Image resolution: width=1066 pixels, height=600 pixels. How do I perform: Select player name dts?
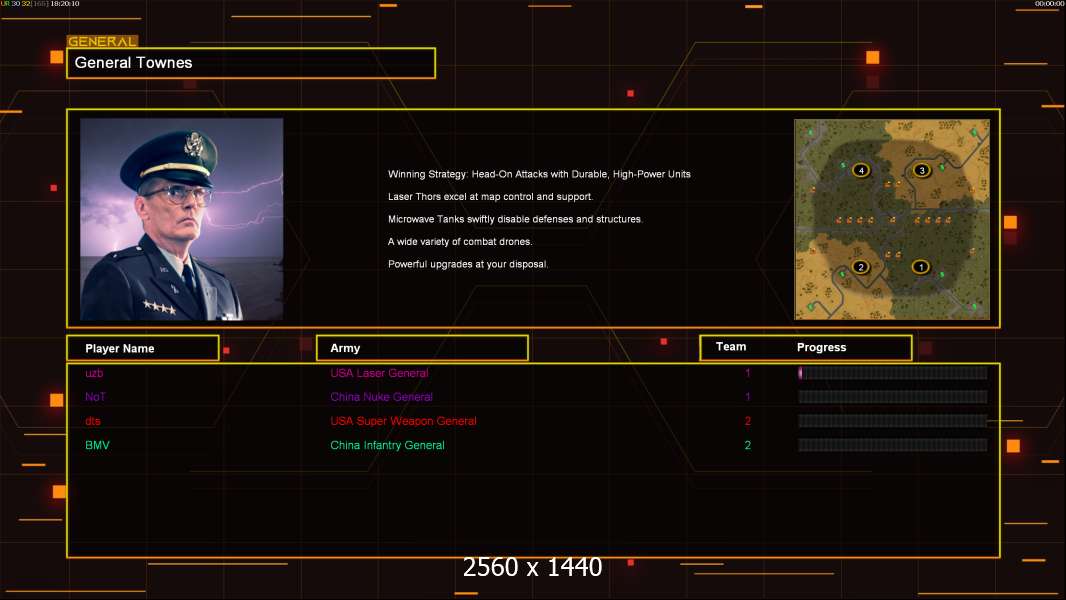click(x=93, y=421)
